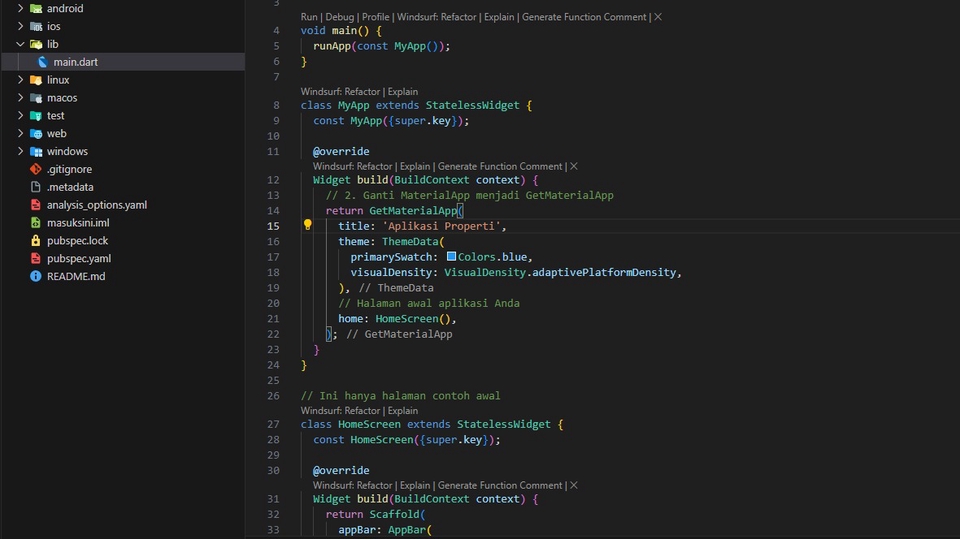Click the git icon of .gitignore
The height and width of the screenshot is (539, 960).
point(36,169)
